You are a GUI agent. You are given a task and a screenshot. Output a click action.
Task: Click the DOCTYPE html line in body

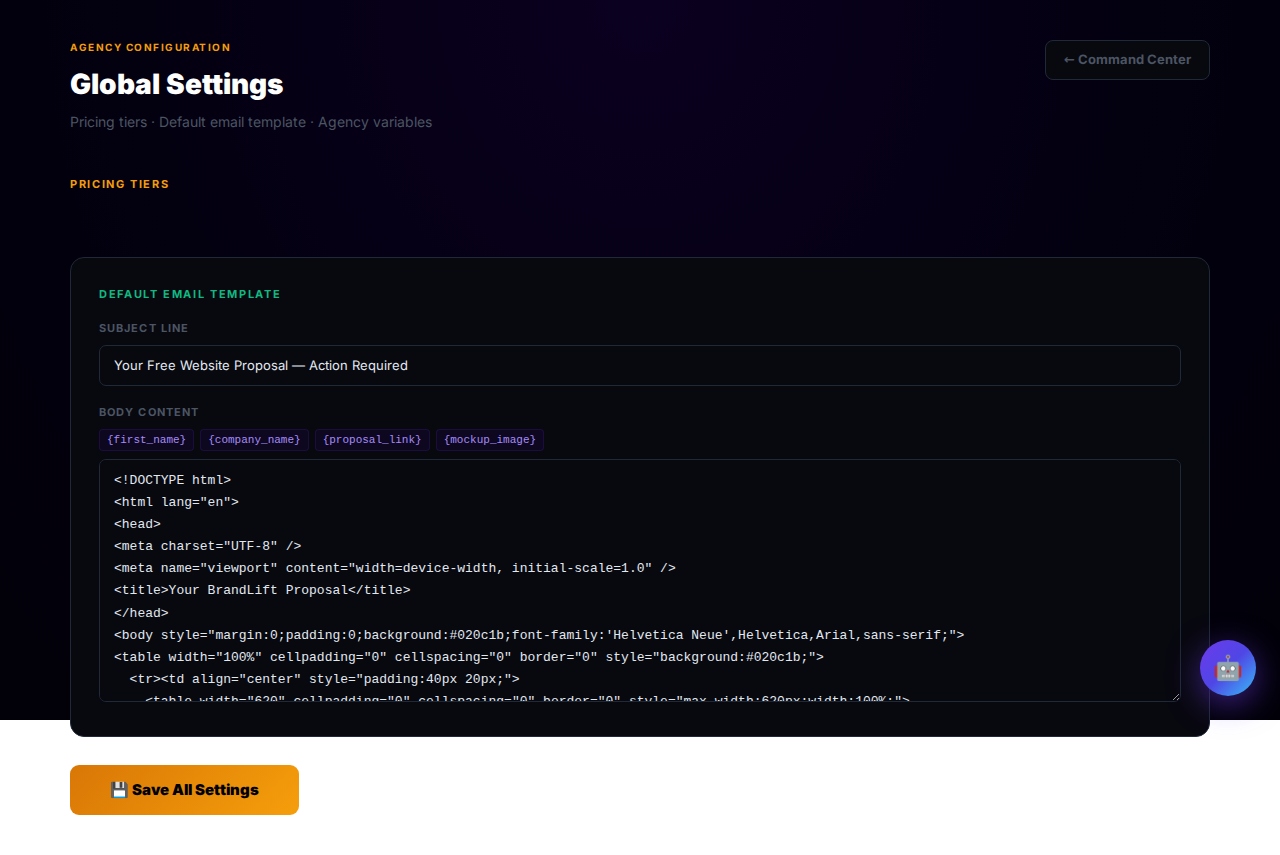click(x=172, y=480)
